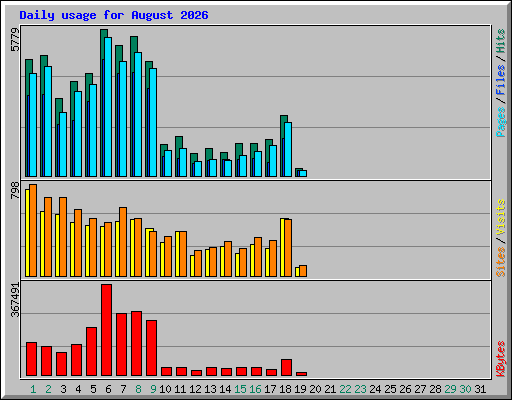Select the orange sites bar for day 19
Image resolution: width=512 pixels, height=400 pixels.
(x=303, y=271)
